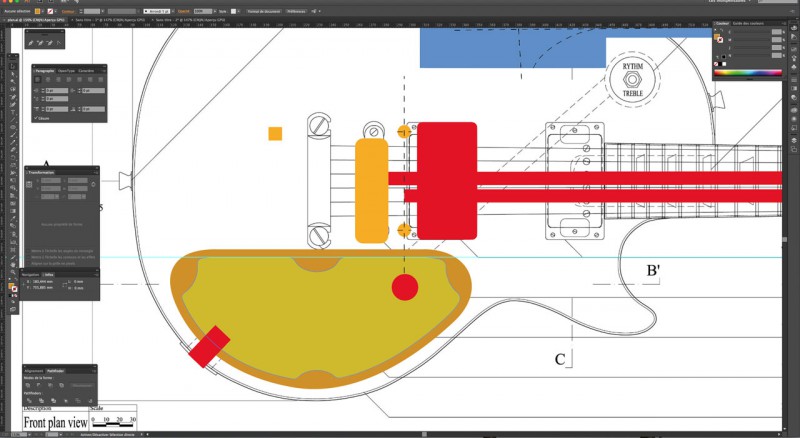Click the align-left icon in the Paragraphe panel
The image size is (800, 438).
(37, 80)
